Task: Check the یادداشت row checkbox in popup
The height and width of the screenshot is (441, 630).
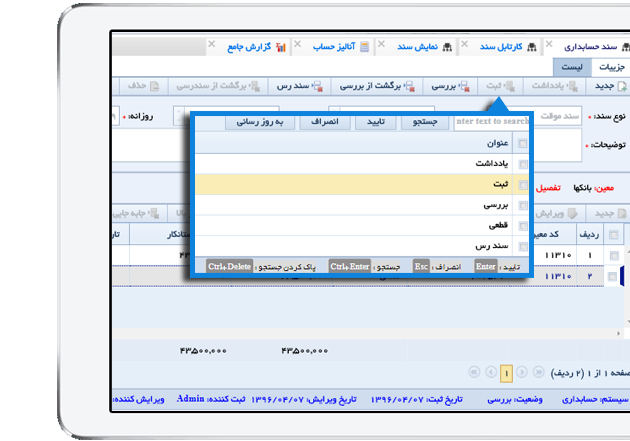Action: click(523, 164)
